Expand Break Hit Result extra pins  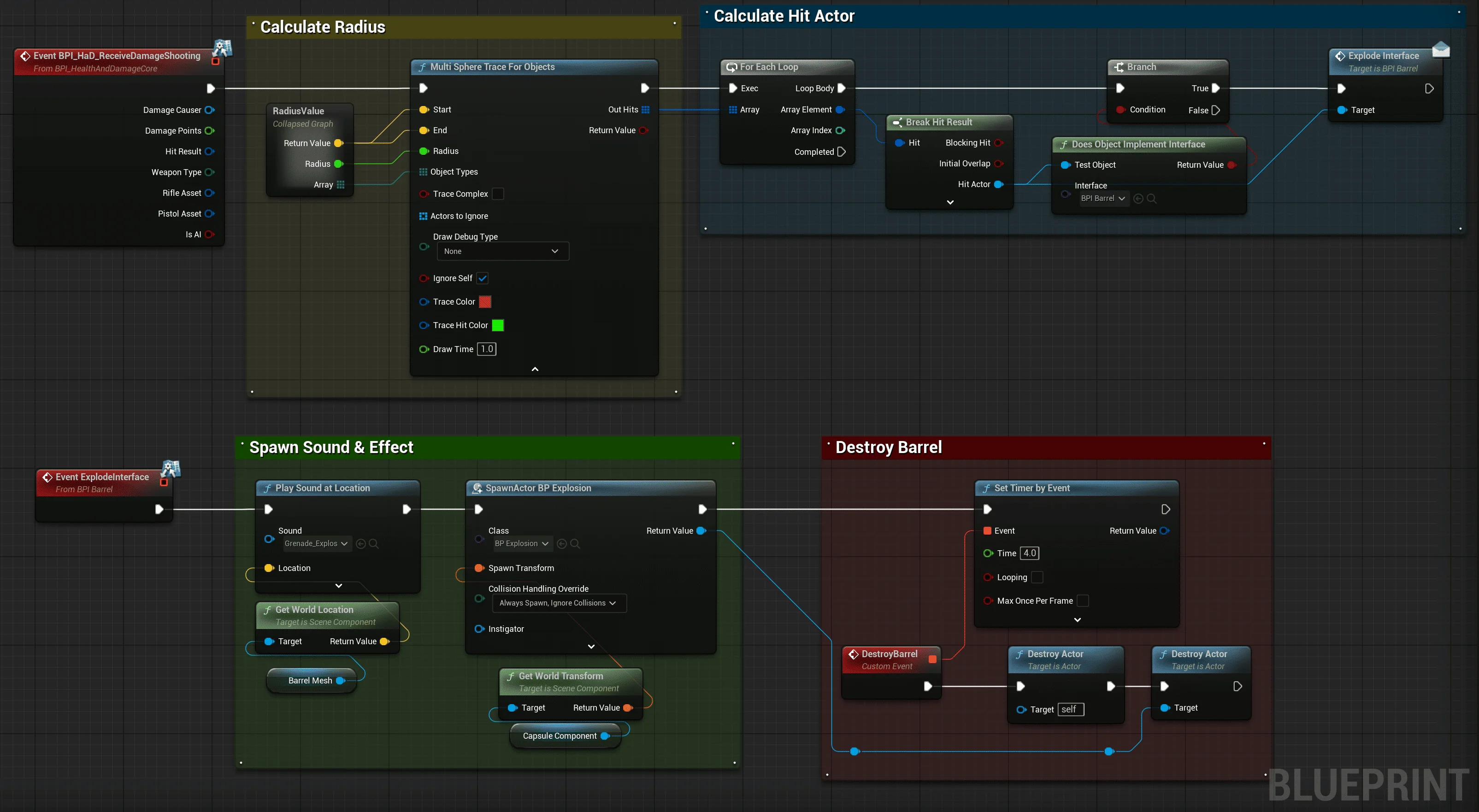950,202
